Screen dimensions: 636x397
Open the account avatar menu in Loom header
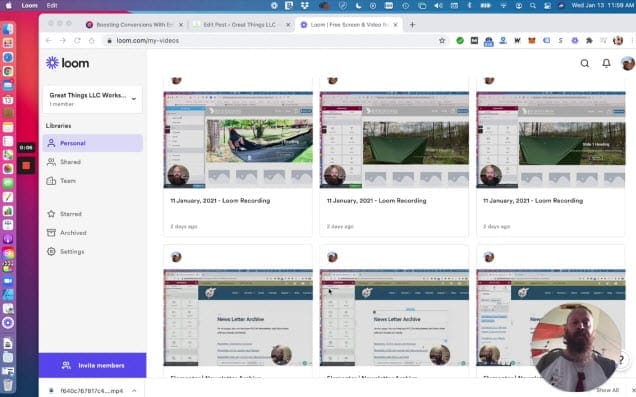click(628, 63)
